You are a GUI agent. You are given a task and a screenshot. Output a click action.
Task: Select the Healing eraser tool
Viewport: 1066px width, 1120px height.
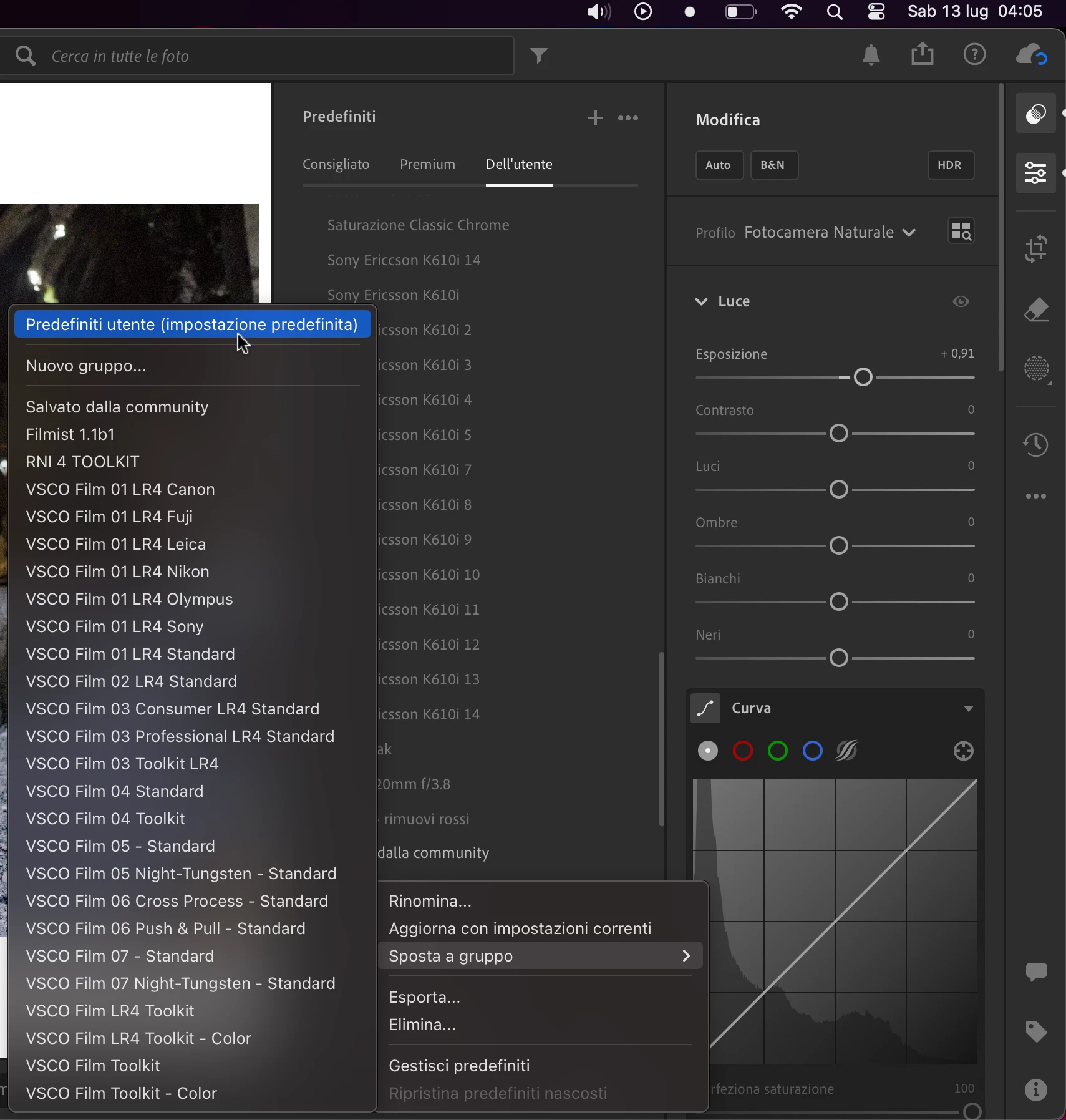(x=1036, y=310)
